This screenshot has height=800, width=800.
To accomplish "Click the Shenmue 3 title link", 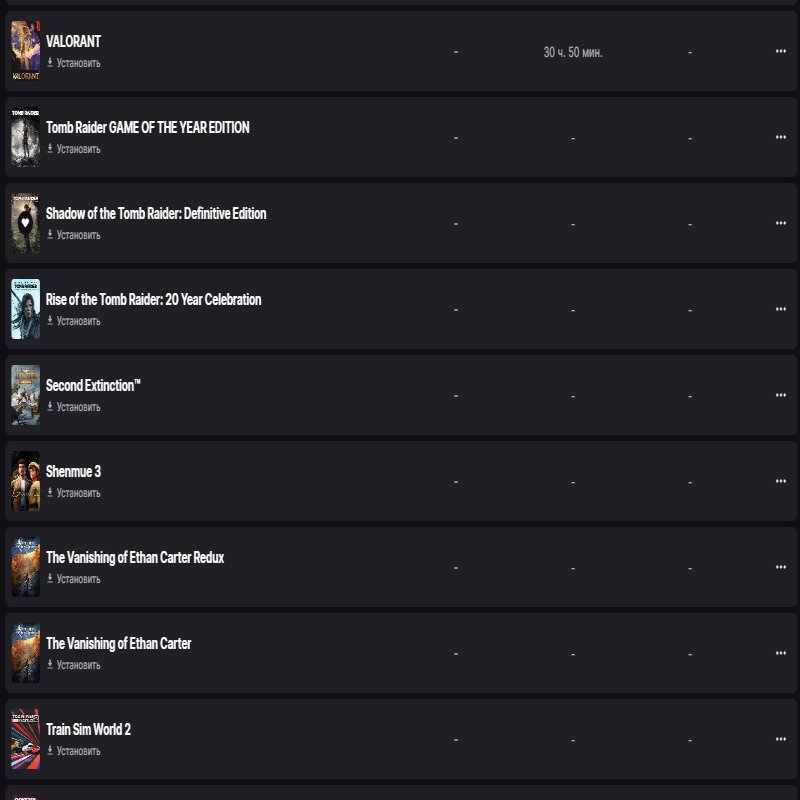I will click(x=73, y=471).
